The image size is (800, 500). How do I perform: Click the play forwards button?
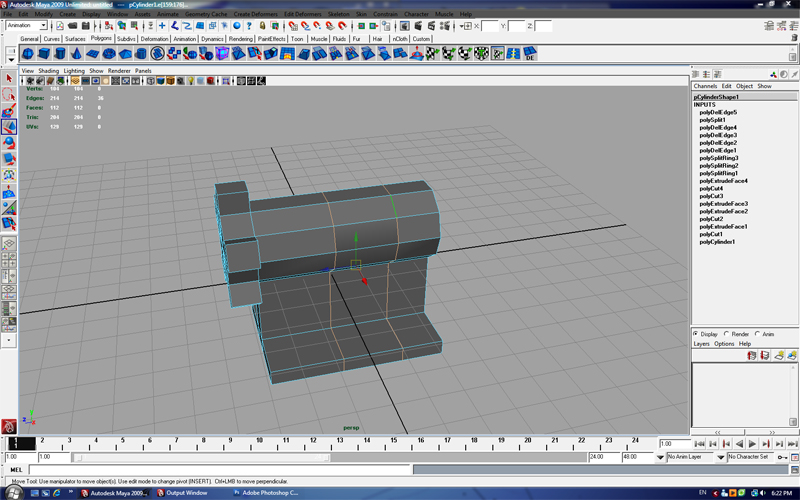tap(752, 443)
